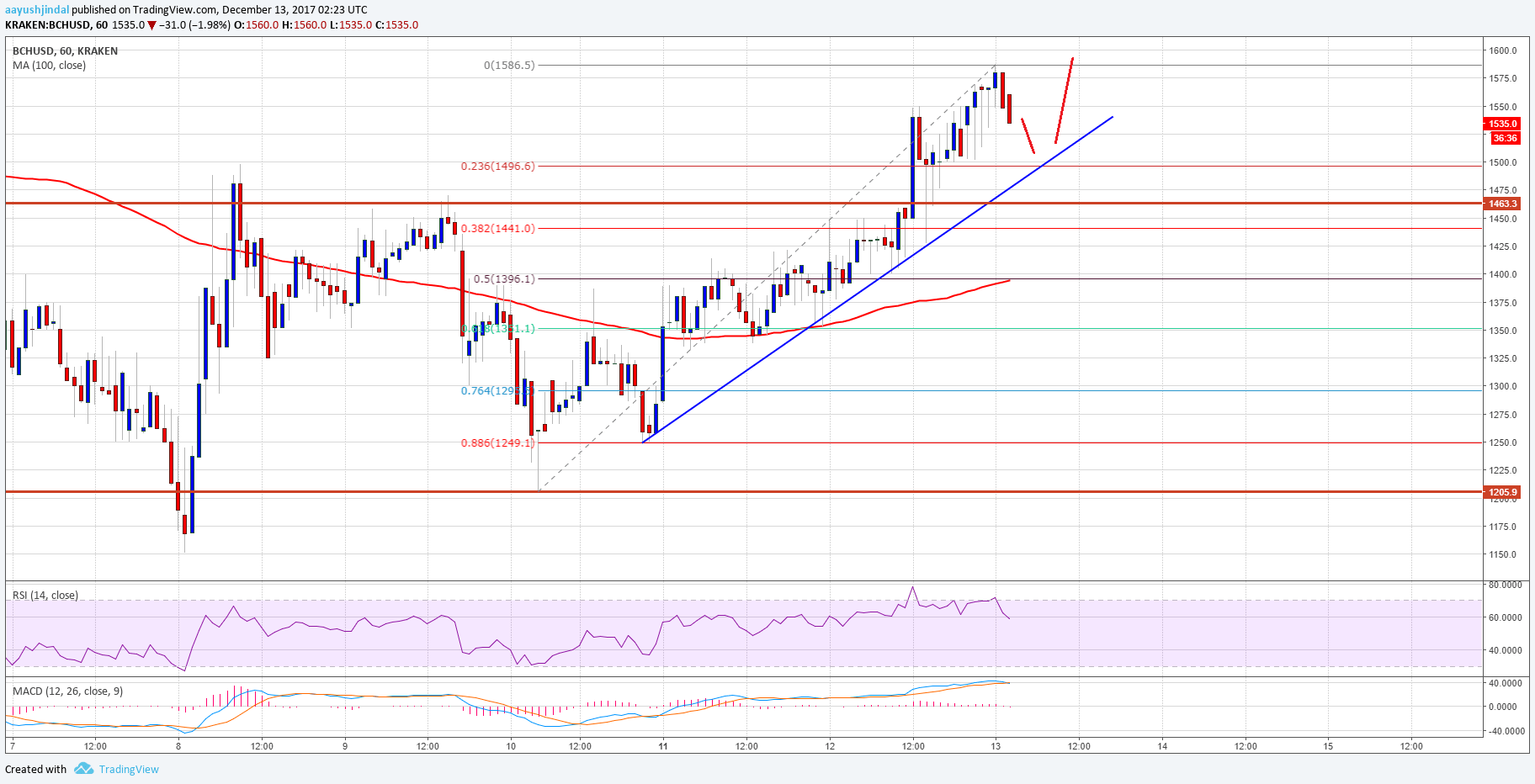Image resolution: width=1535 pixels, height=784 pixels.
Task: Open the aayushjindal author link
Action: [37, 10]
